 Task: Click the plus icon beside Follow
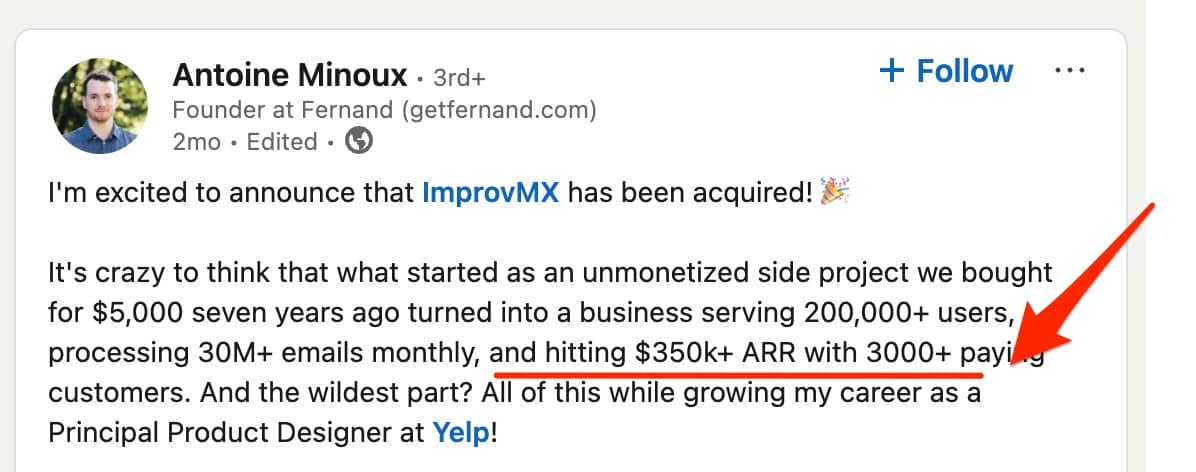(891, 71)
